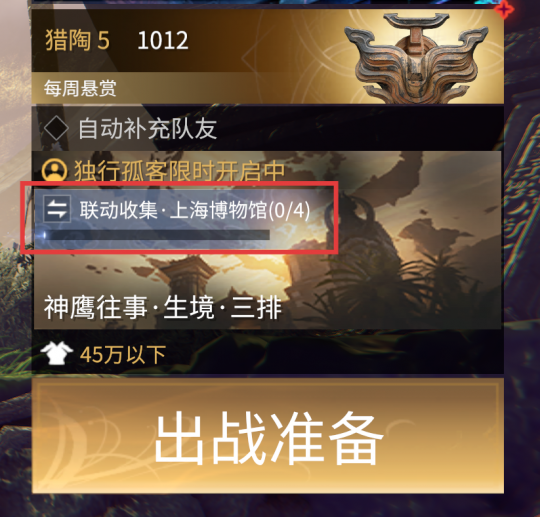Click the white armor icon beside 45万以下
This screenshot has width=540, height=517.
pyautogui.click(x=56, y=353)
